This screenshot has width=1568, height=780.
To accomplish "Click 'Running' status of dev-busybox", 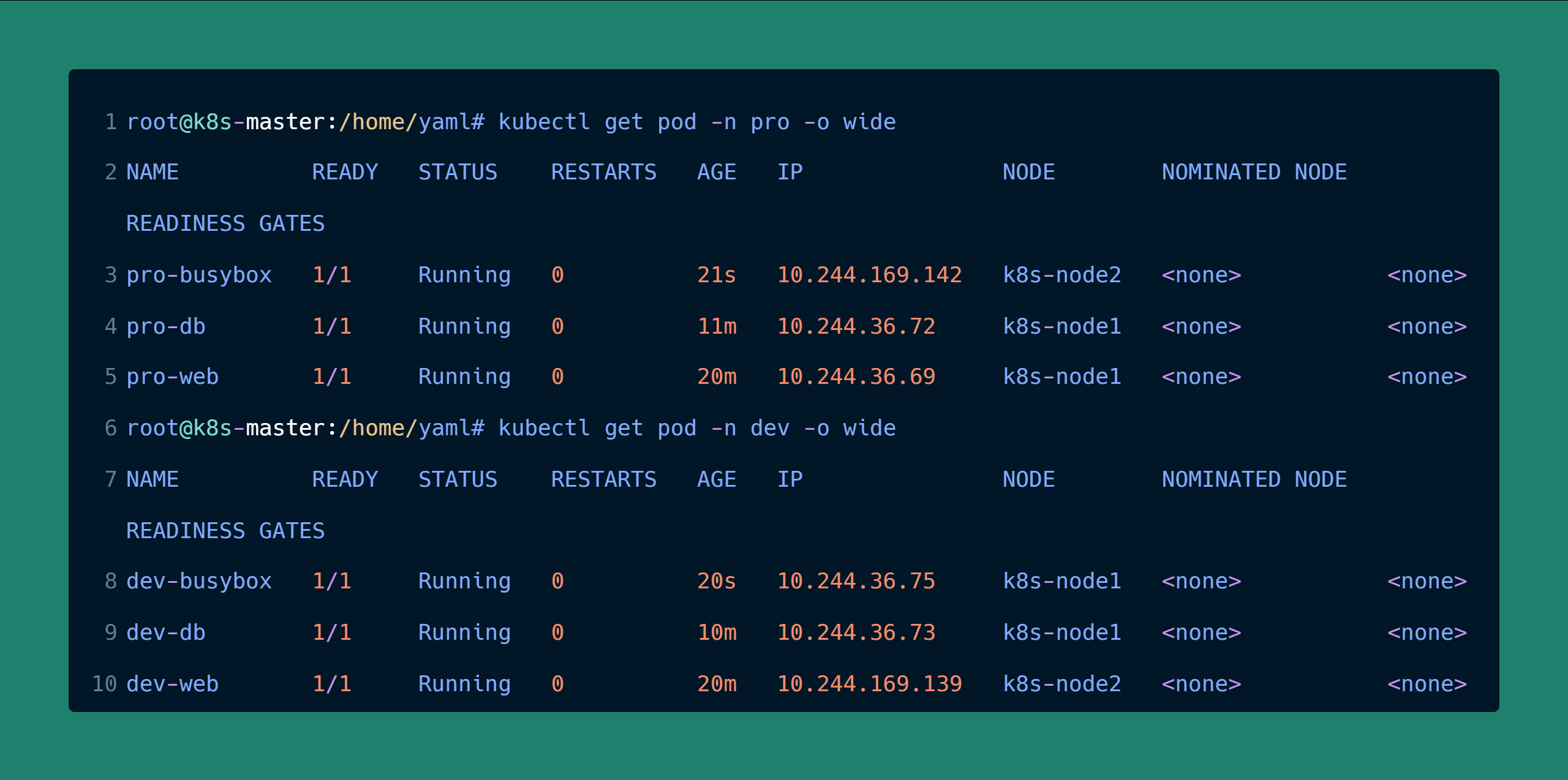I will (x=464, y=581).
